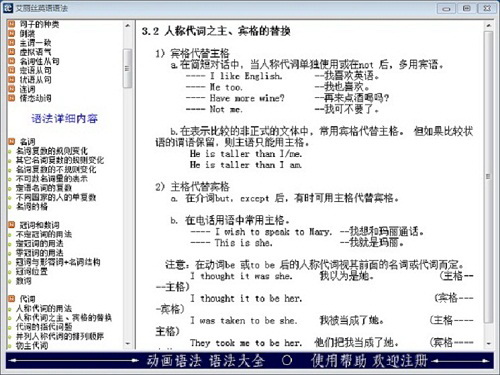Viewport: 500px width, 375px height.
Task: Open 名词复数的不规则变化 lesson
Action: 56,169
